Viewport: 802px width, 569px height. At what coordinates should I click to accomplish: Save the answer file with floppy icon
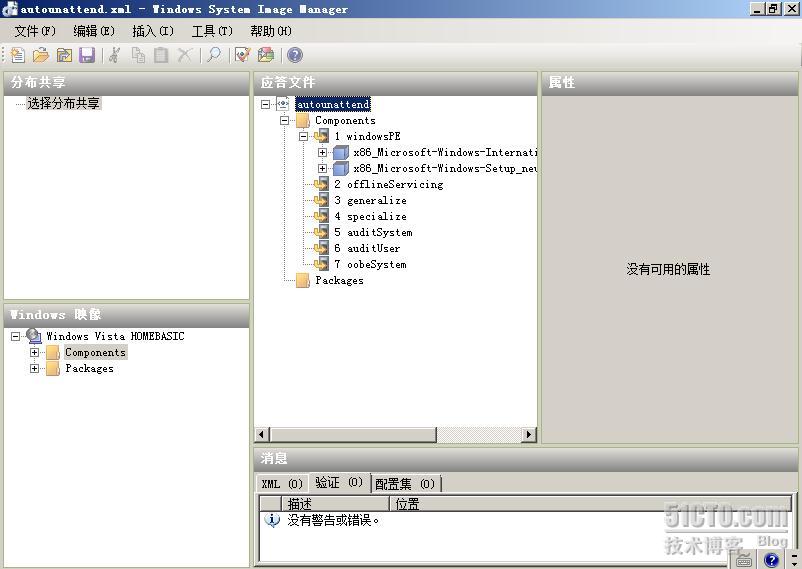click(87, 55)
